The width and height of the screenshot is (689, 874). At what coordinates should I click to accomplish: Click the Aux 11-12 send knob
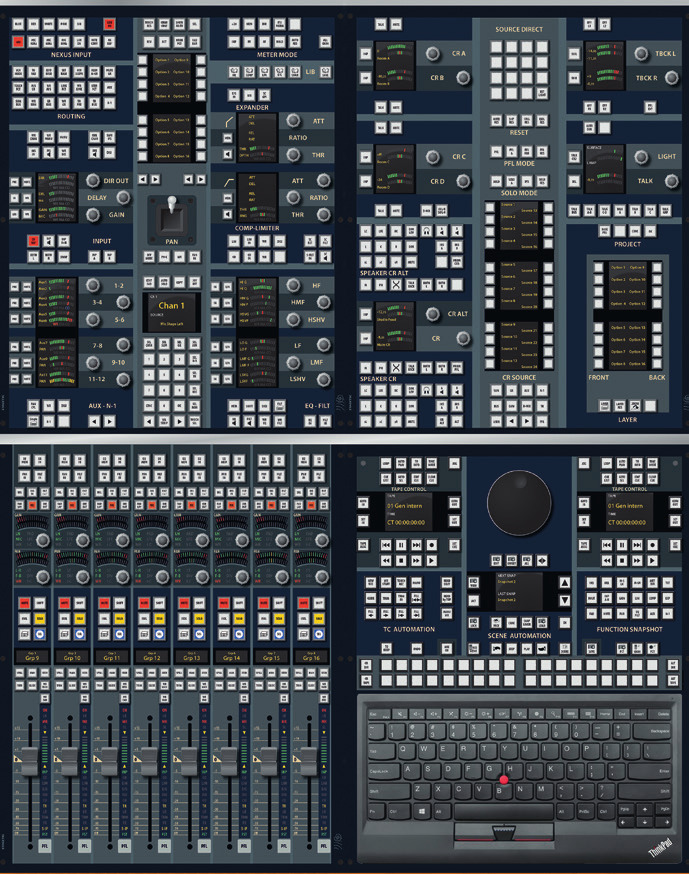123,380
